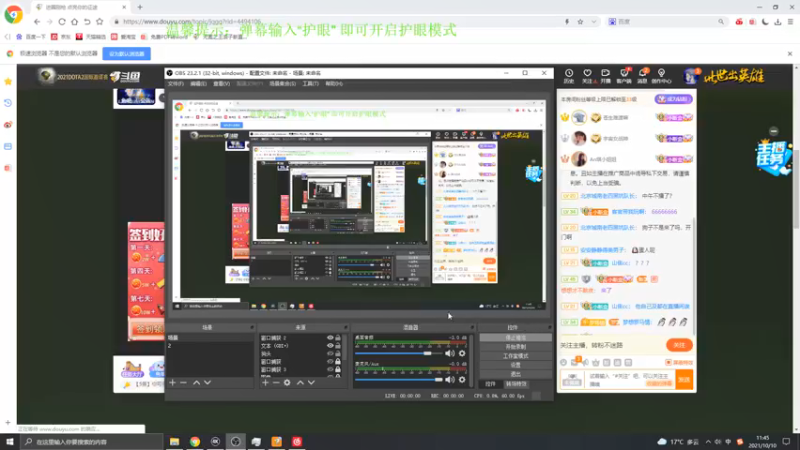This screenshot has width=800, height=450.
Task: Toggle lock for 窗口捕获 3 source
Action: pos(338,369)
